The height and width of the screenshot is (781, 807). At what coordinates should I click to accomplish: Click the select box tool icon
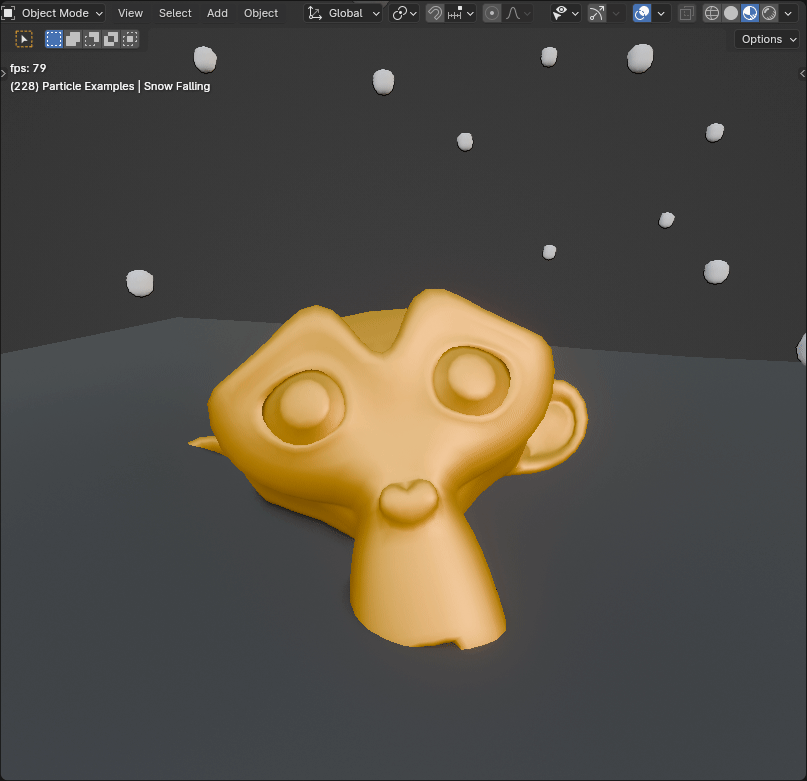(24, 39)
